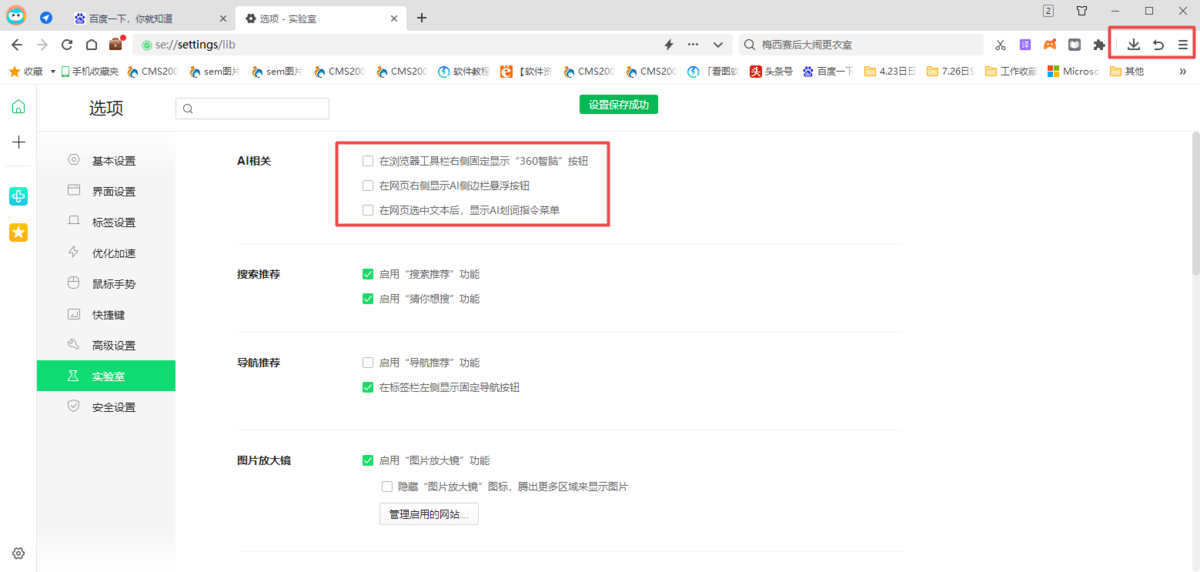The image size is (1200, 572).
Task: Click the browser avatar logo icon
Action: point(17,15)
